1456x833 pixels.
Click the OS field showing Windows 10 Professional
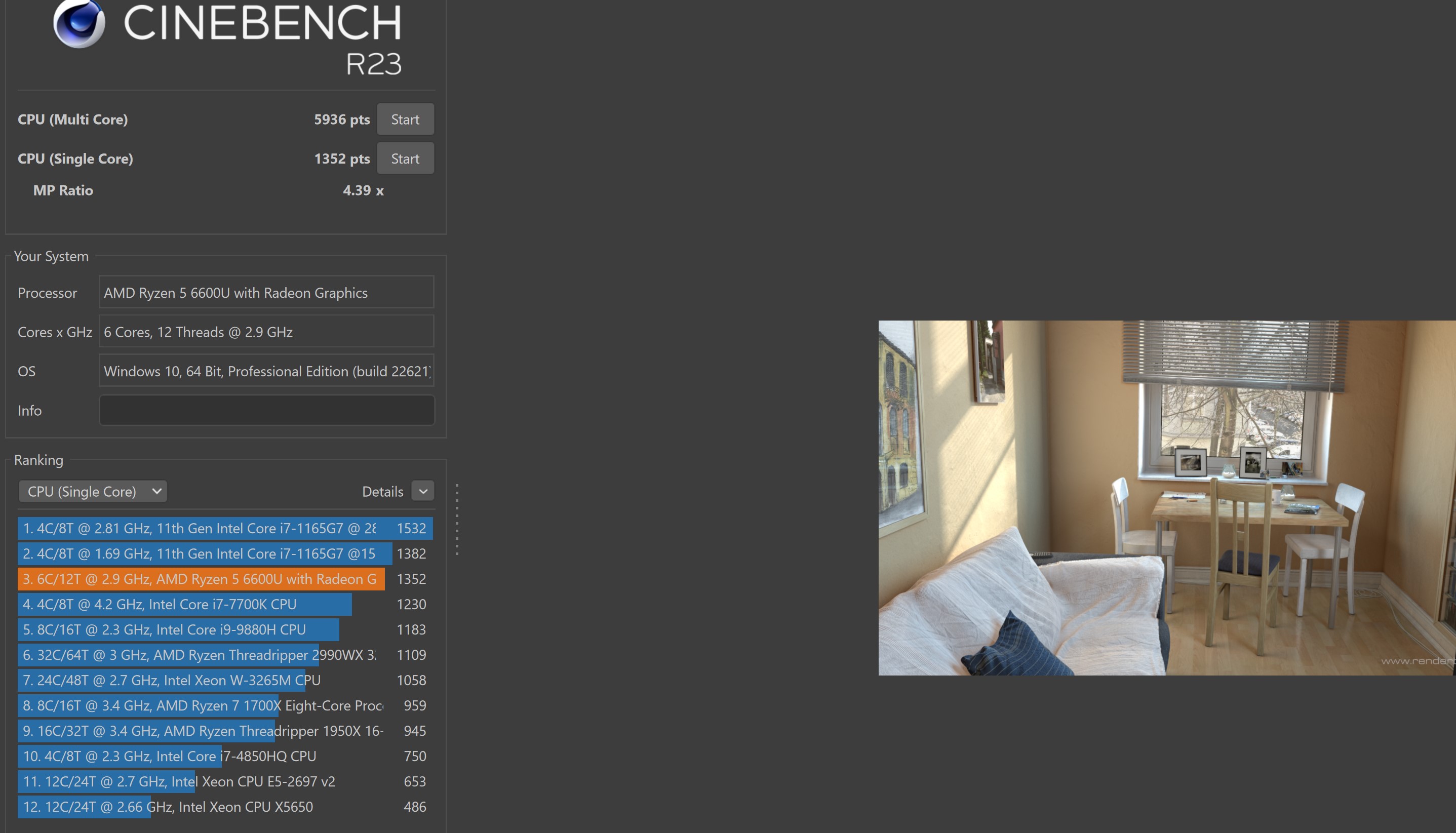[266, 371]
